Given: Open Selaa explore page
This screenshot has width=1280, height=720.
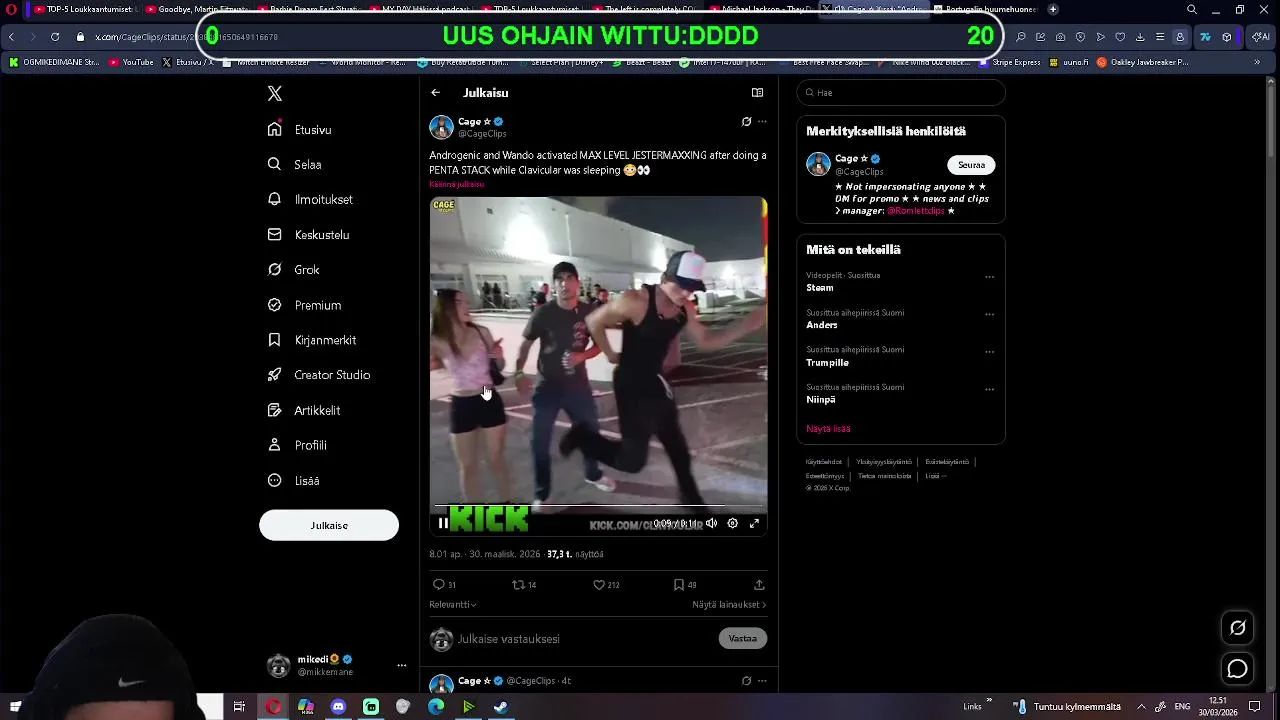Looking at the screenshot, I should (295, 164).
